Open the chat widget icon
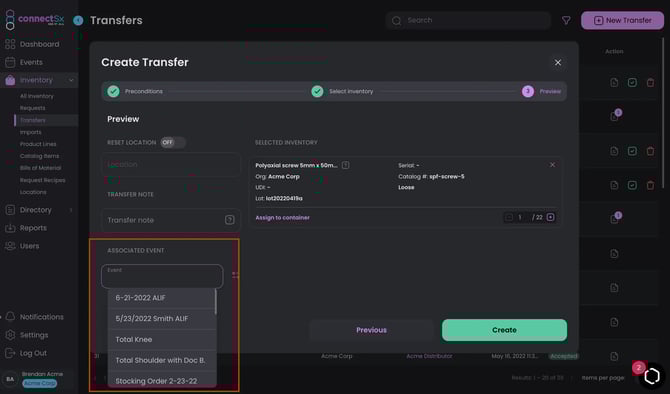Image resolution: width=670 pixels, height=394 pixels. pos(652,376)
